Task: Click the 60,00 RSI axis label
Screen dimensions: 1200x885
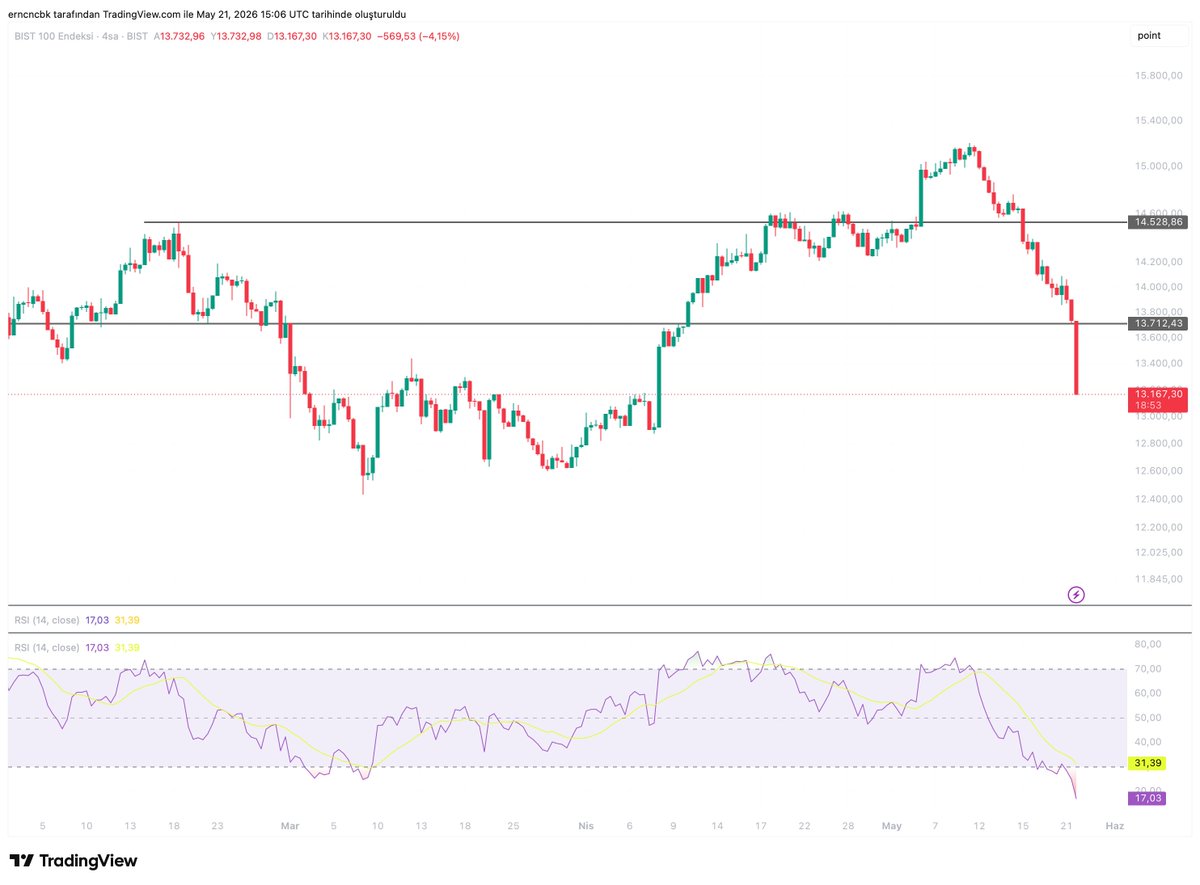Action: click(x=1146, y=693)
